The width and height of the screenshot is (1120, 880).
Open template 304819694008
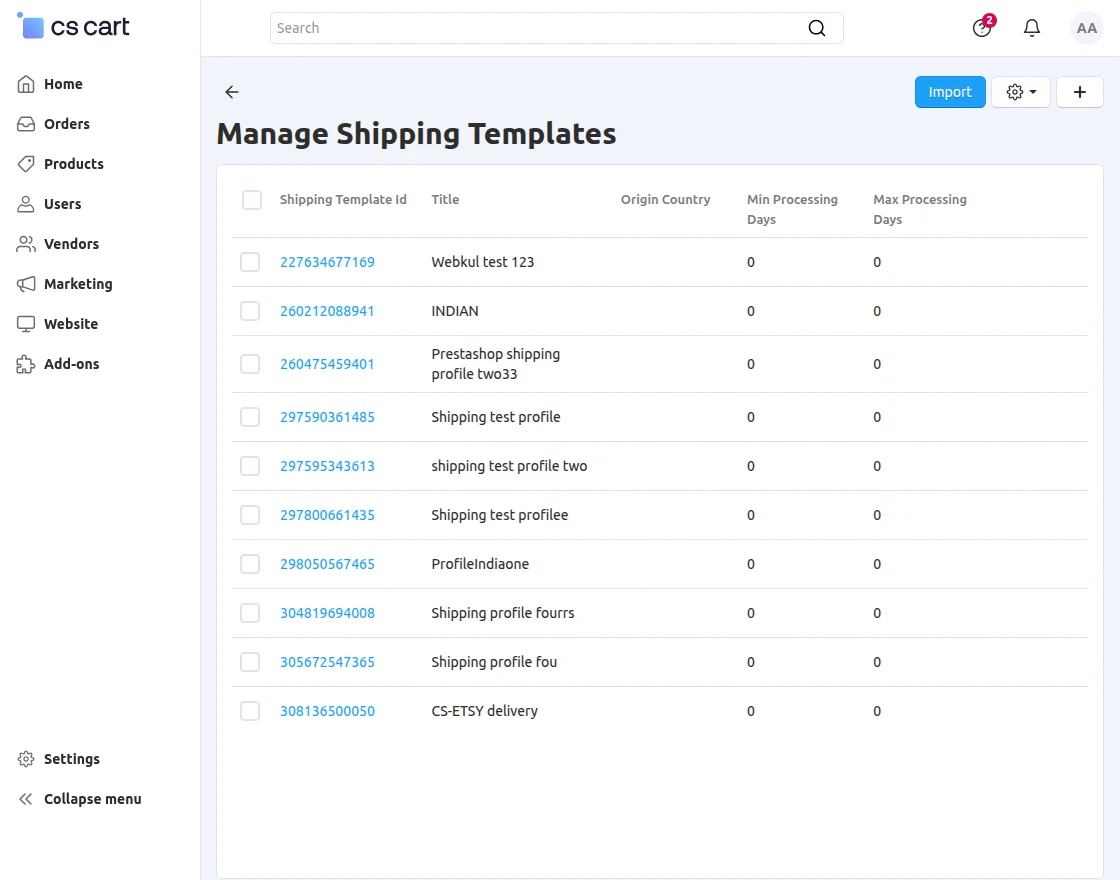coord(327,613)
